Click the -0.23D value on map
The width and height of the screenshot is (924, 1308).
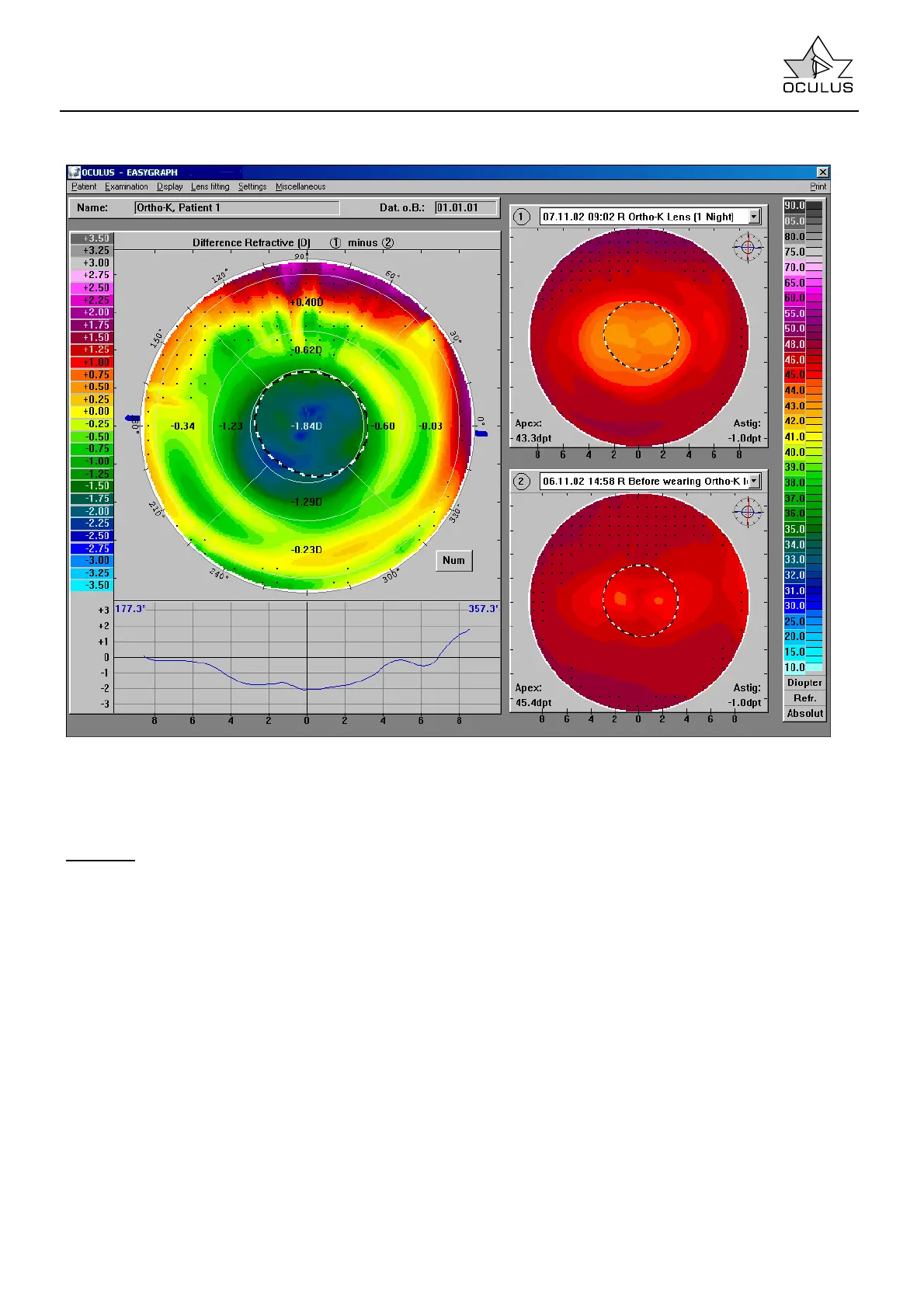coord(307,550)
